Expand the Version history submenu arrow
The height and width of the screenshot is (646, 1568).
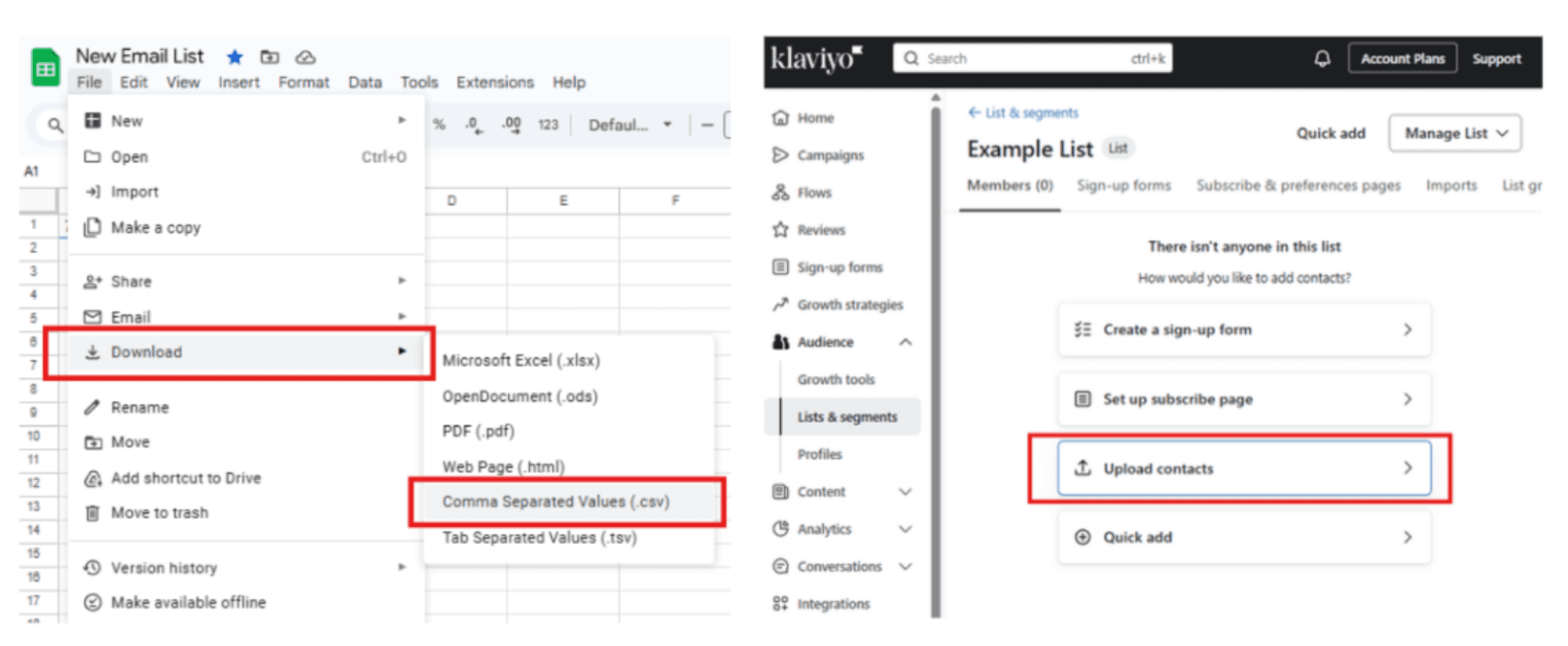coord(401,566)
